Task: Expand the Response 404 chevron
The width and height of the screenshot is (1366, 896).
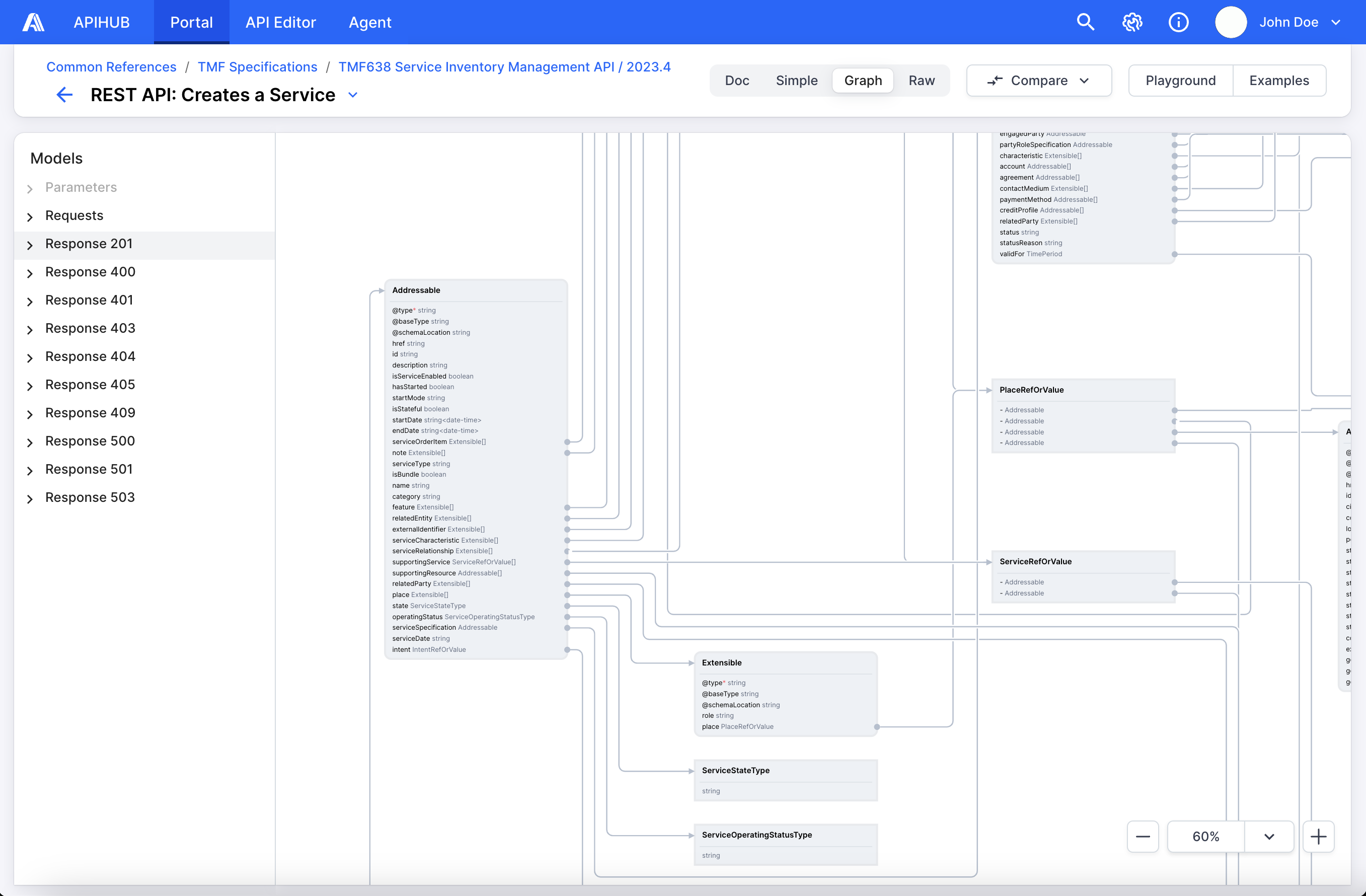Action: tap(30, 357)
